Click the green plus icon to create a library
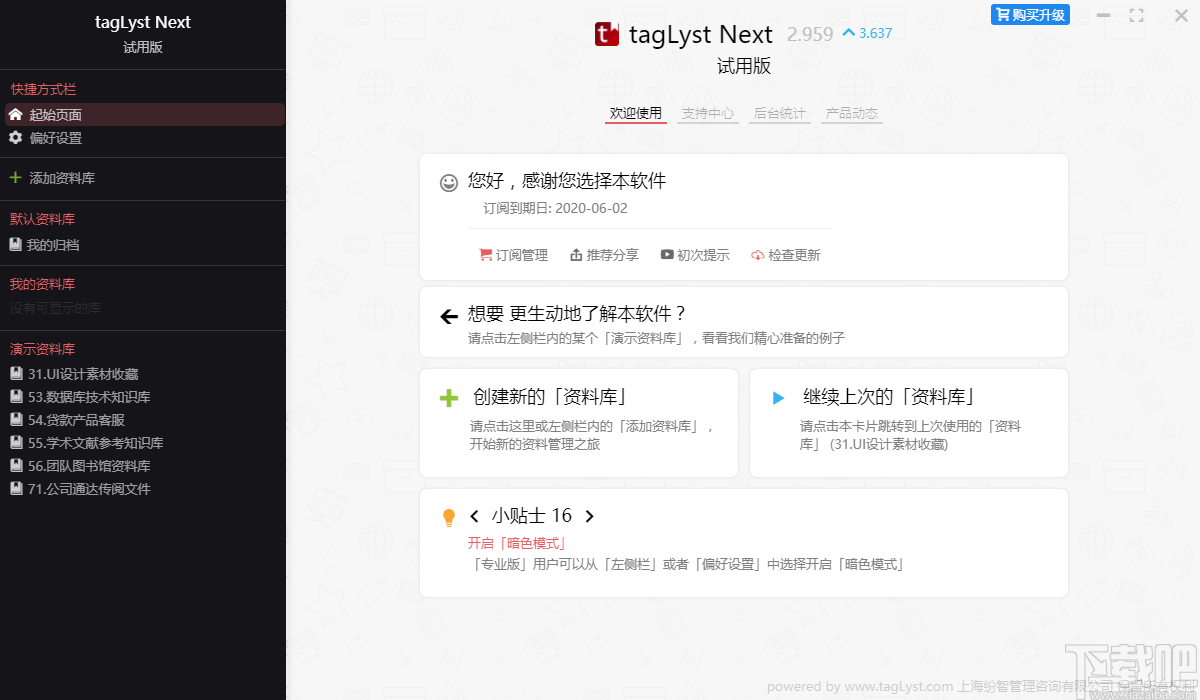This screenshot has width=1200, height=700. click(x=448, y=396)
